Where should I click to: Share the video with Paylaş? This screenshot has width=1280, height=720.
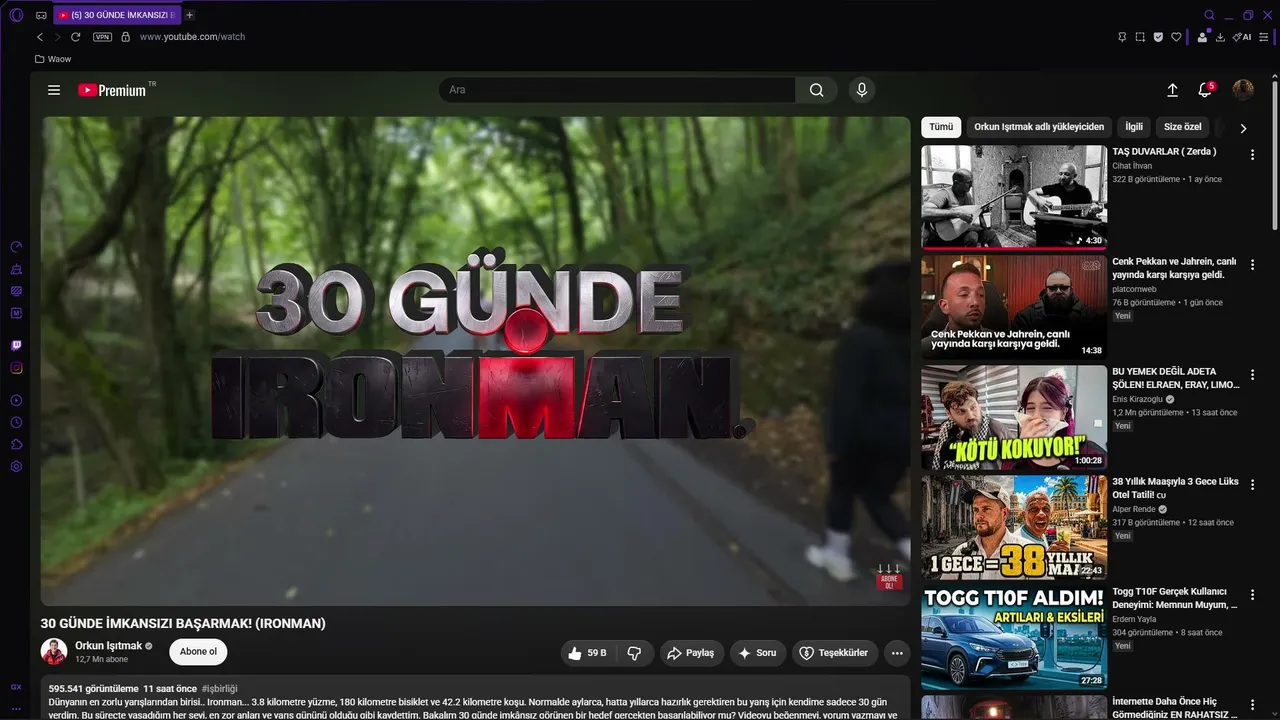click(x=691, y=653)
